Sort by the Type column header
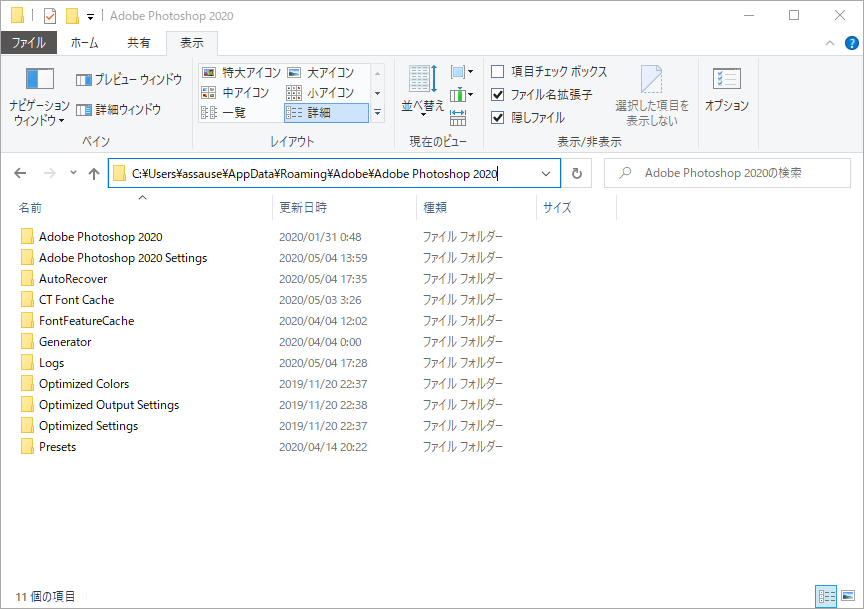Image resolution: width=864 pixels, height=609 pixels. tap(476, 208)
